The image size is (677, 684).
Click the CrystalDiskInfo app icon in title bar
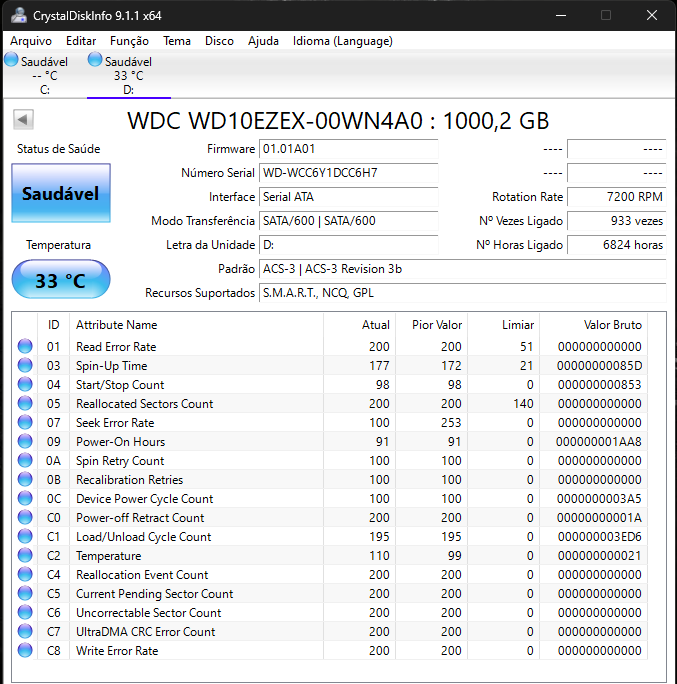coord(19,15)
